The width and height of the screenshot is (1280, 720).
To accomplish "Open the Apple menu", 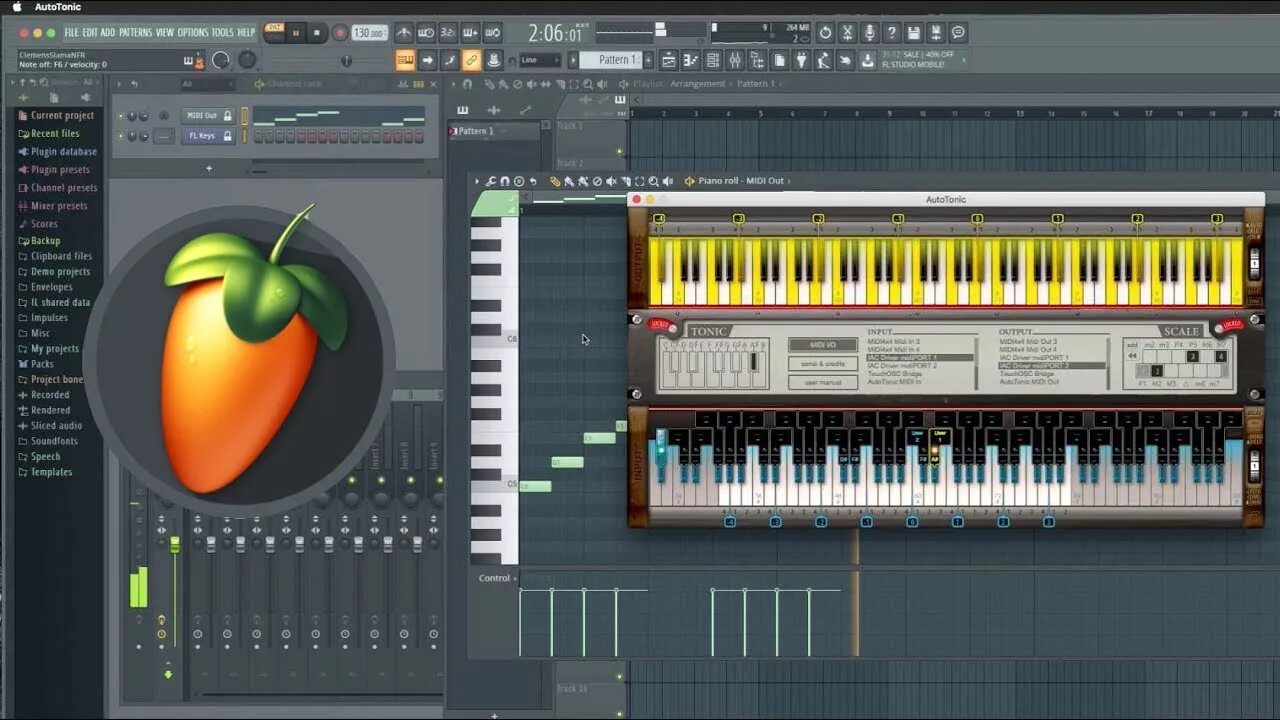I will point(16,7).
